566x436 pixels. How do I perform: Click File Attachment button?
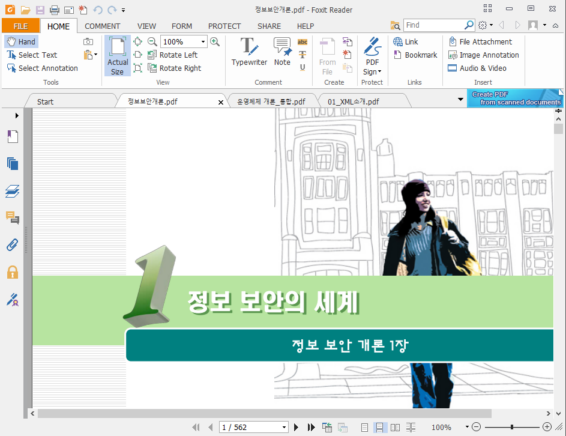(x=480, y=42)
